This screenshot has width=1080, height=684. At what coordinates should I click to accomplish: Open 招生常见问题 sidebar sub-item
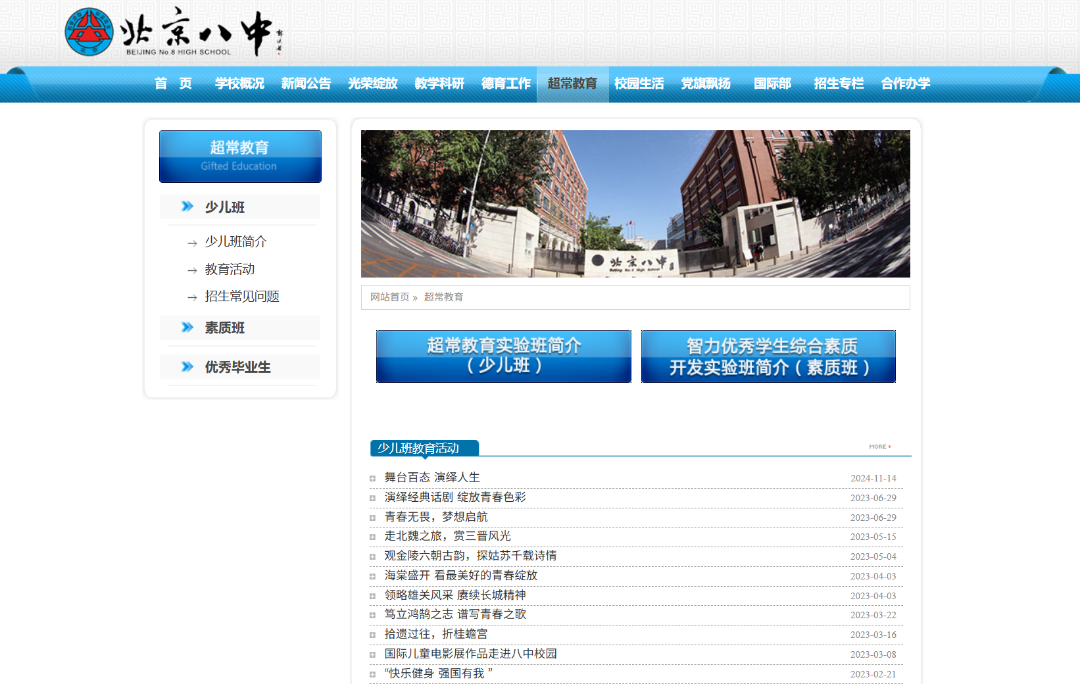pyautogui.click(x=242, y=297)
